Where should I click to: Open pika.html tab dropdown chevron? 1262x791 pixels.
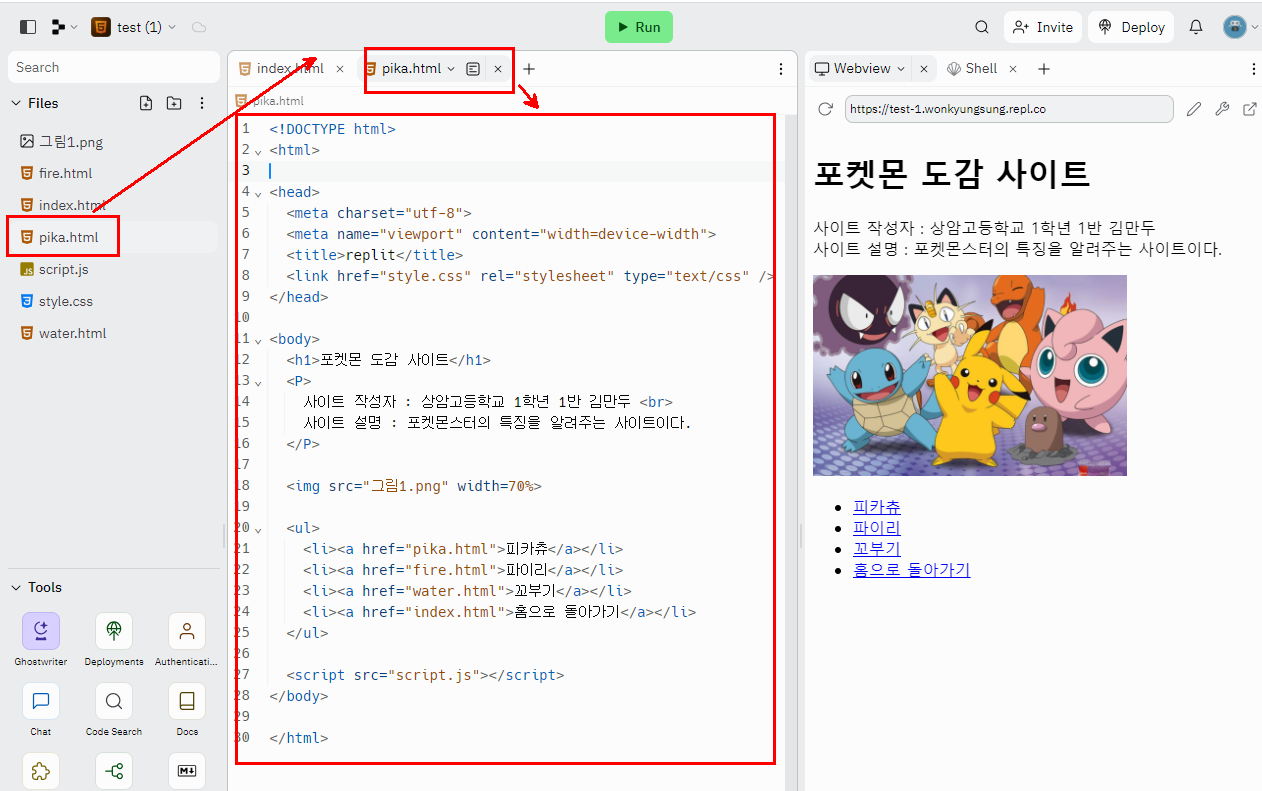click(451, 69)
